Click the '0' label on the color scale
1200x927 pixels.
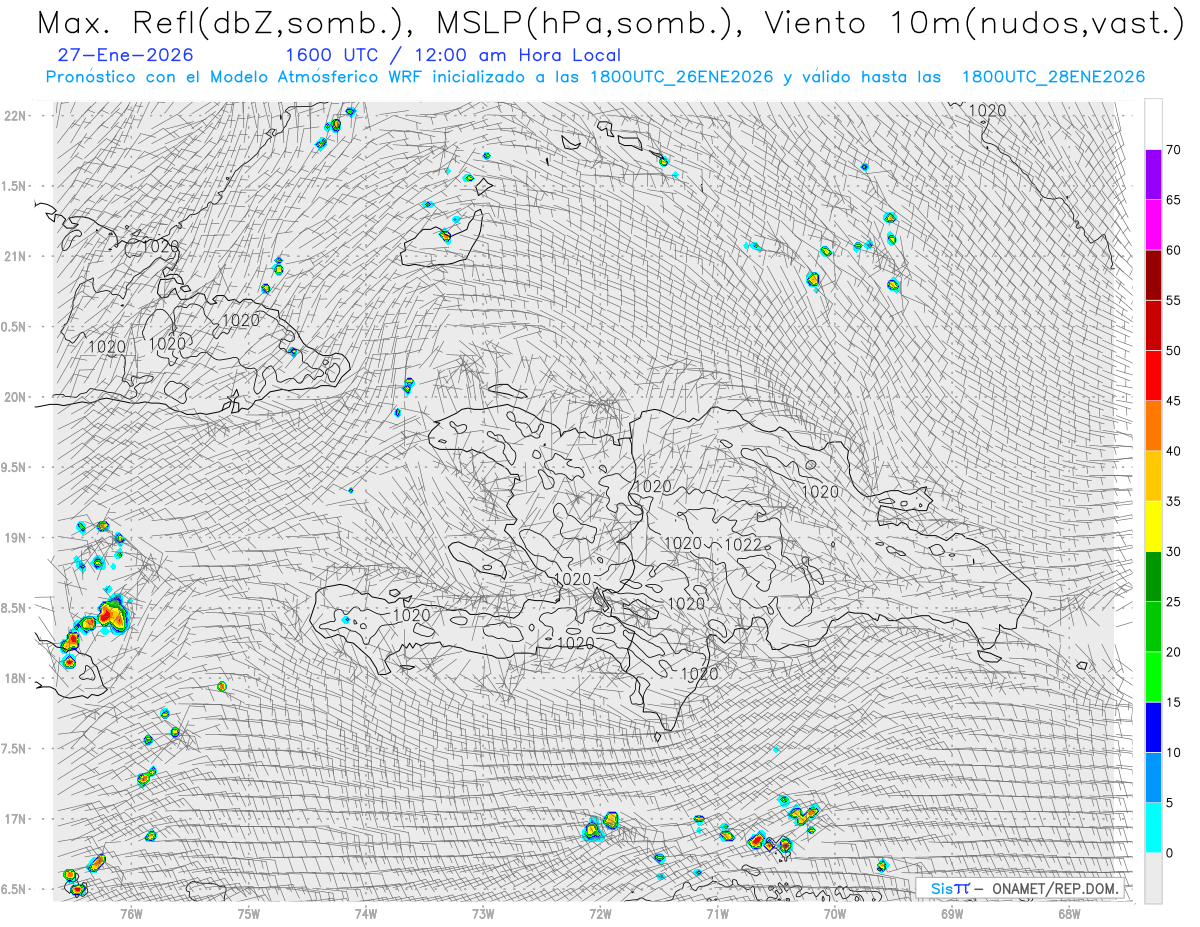1170,852
